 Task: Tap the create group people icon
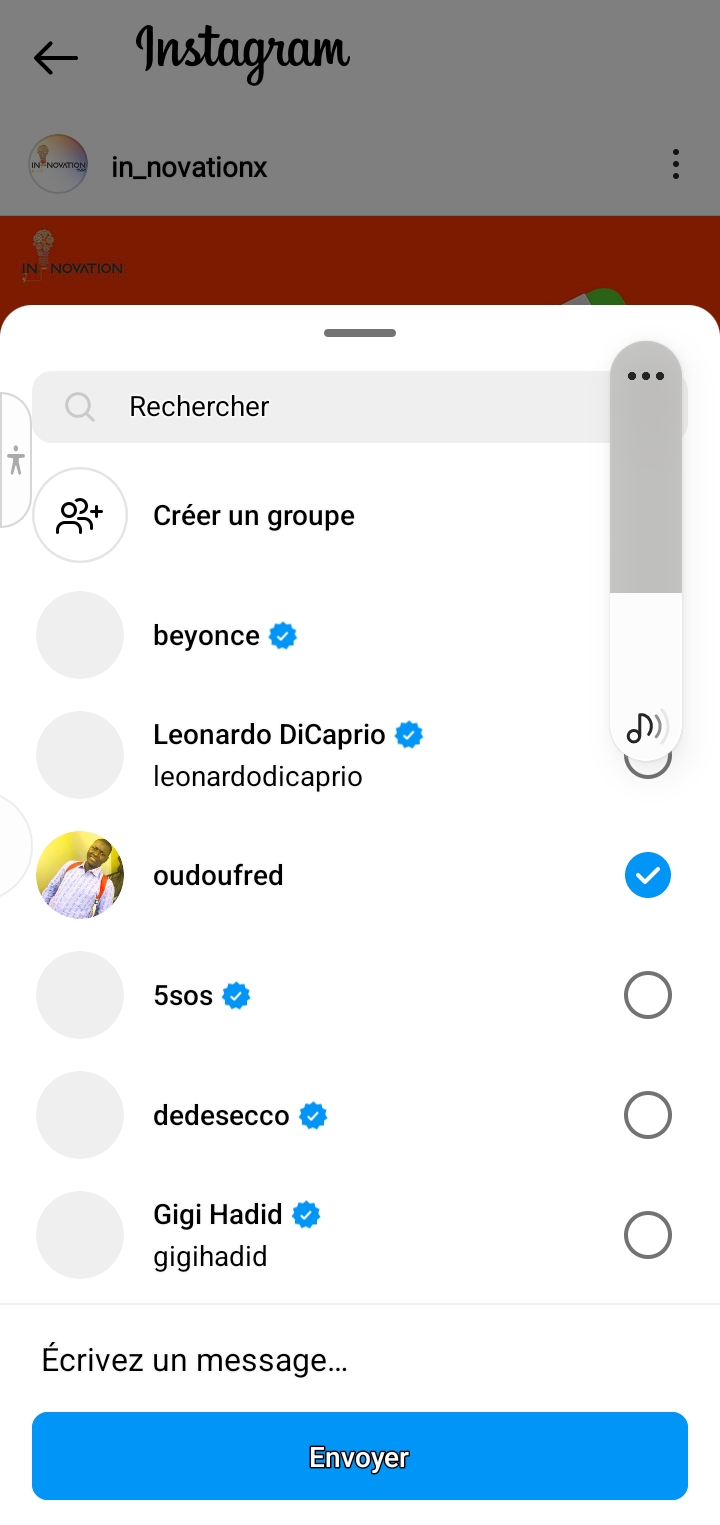(x=80, y=516)
